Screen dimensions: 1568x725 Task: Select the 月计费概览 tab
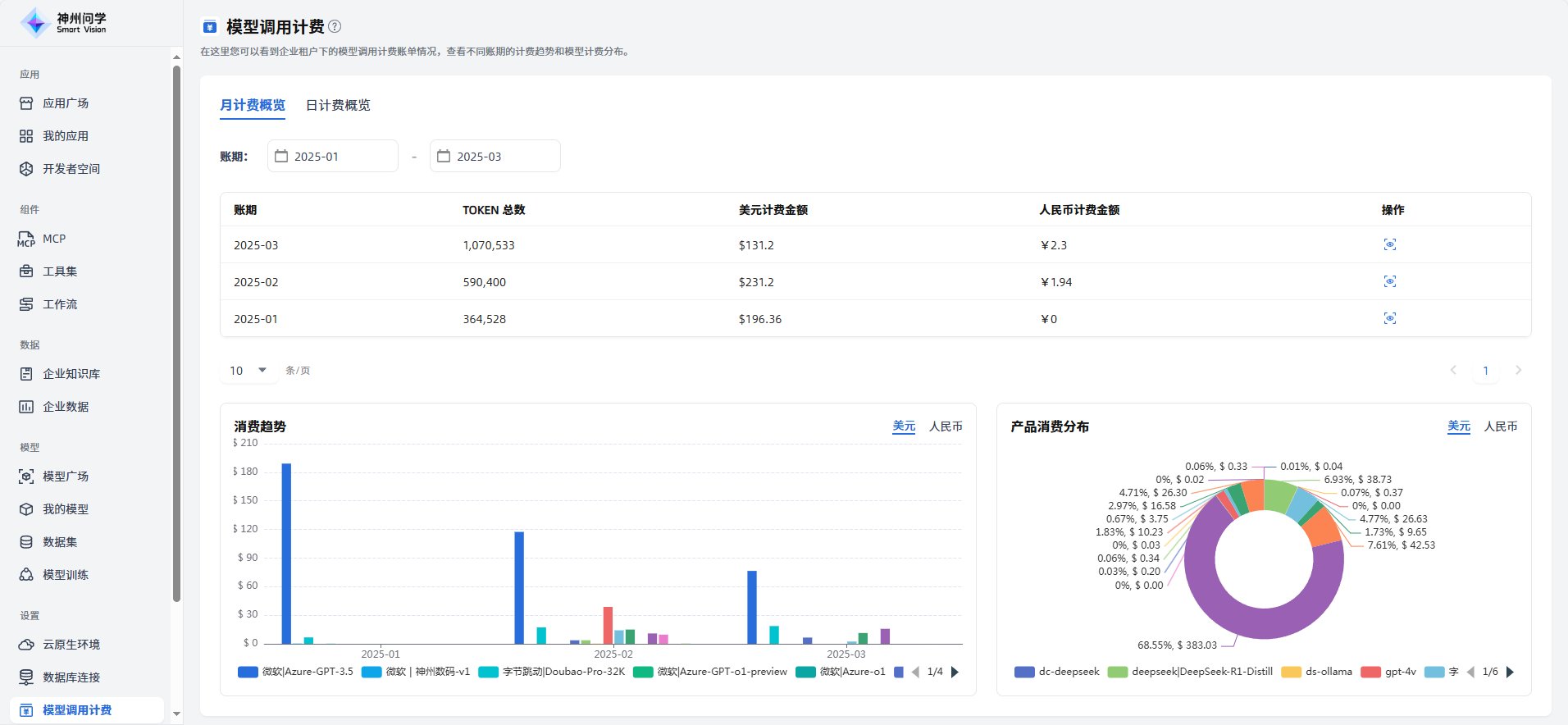point(253,105)
